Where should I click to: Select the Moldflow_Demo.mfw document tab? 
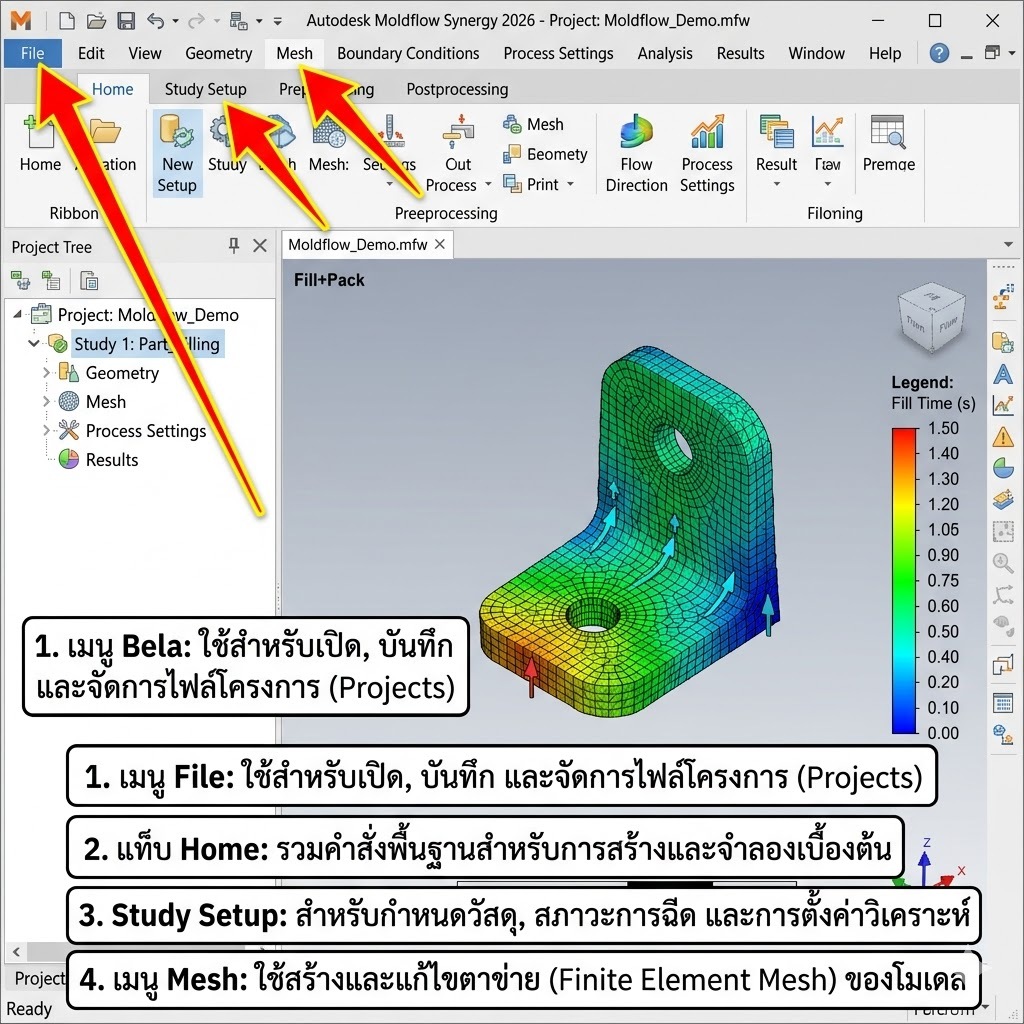tap(358, 245)
